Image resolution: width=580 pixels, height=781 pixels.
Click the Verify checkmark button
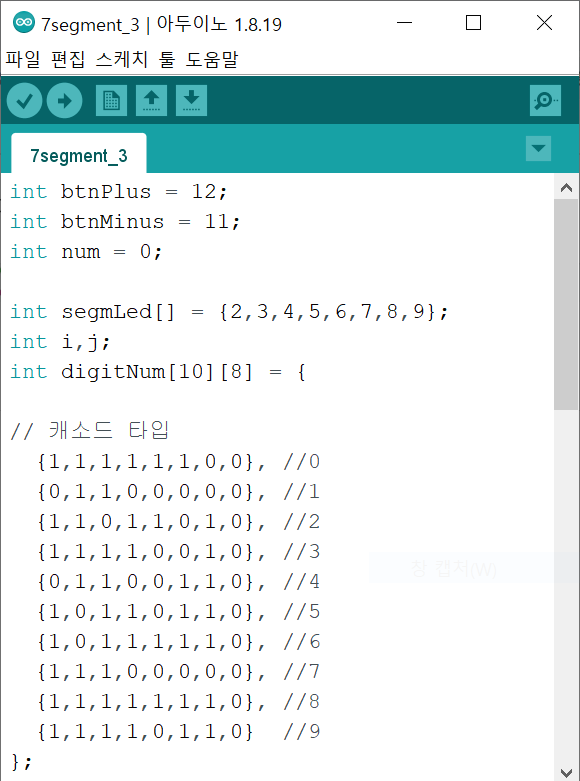[24, 101]
